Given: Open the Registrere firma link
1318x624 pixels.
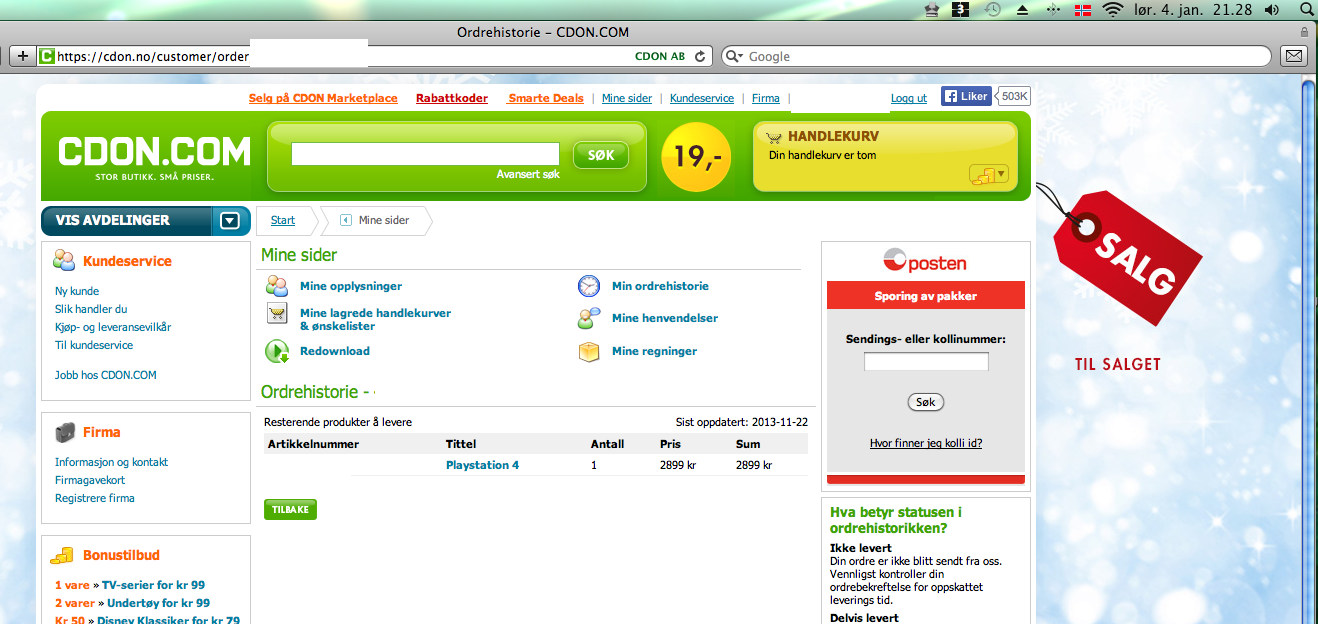Looking at the screenshot, I should (x=95, y=498).
